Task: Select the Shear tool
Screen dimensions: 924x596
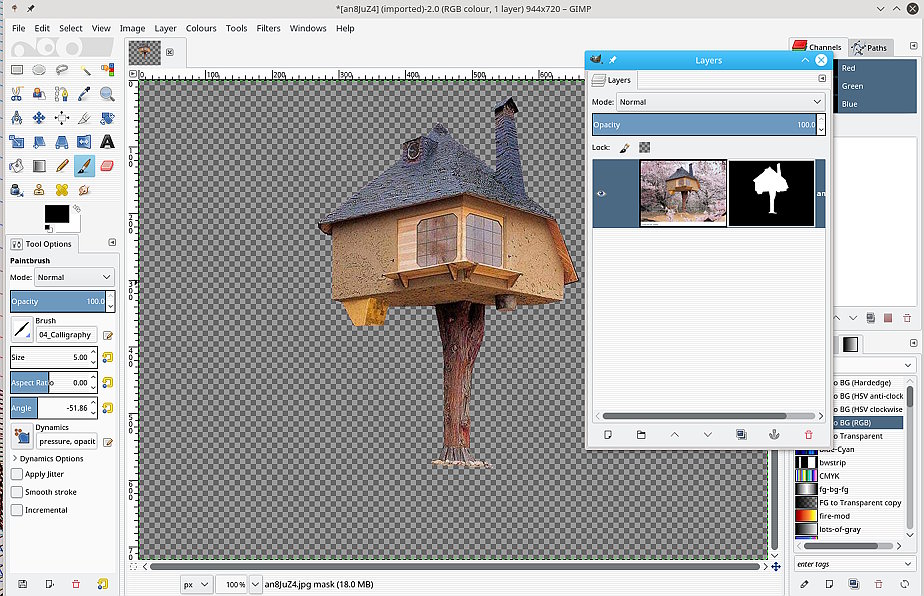Action: (39, 142)
